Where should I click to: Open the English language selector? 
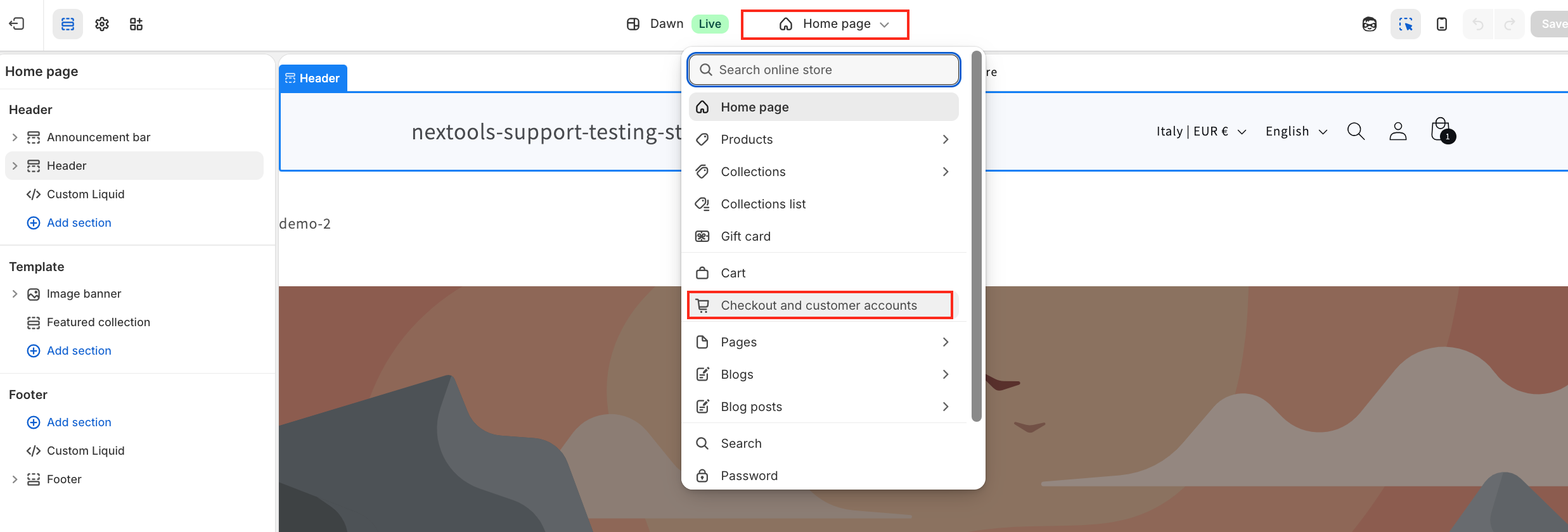[x=1296, y=132]
